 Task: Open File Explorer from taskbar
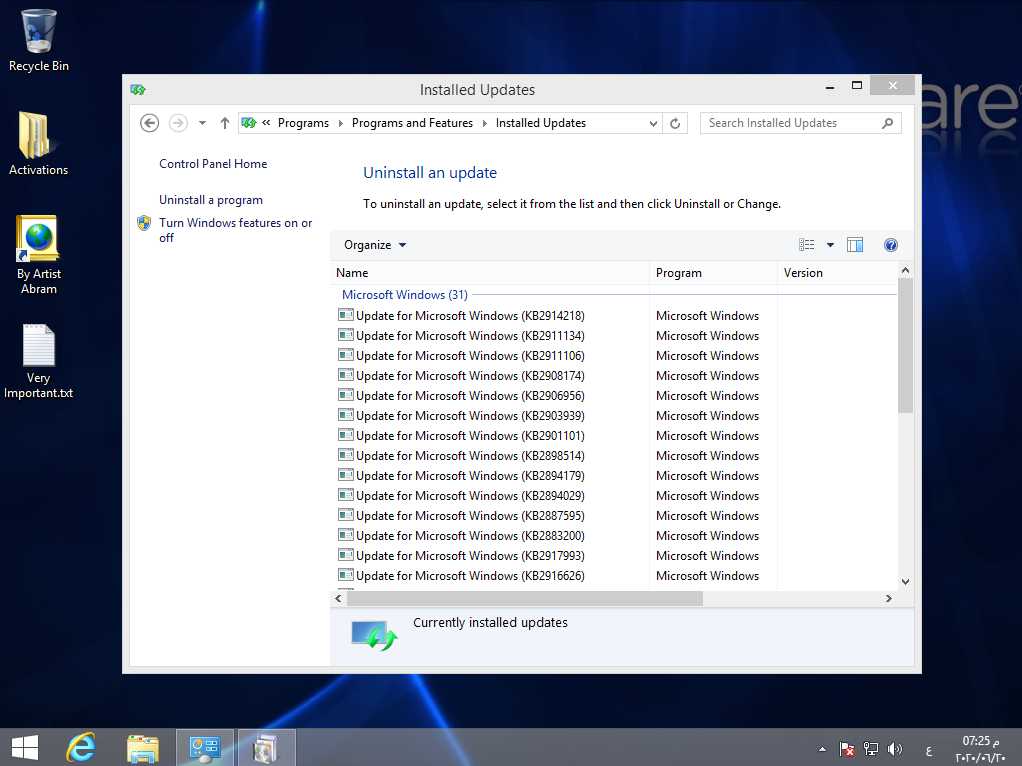click(143, 748)
